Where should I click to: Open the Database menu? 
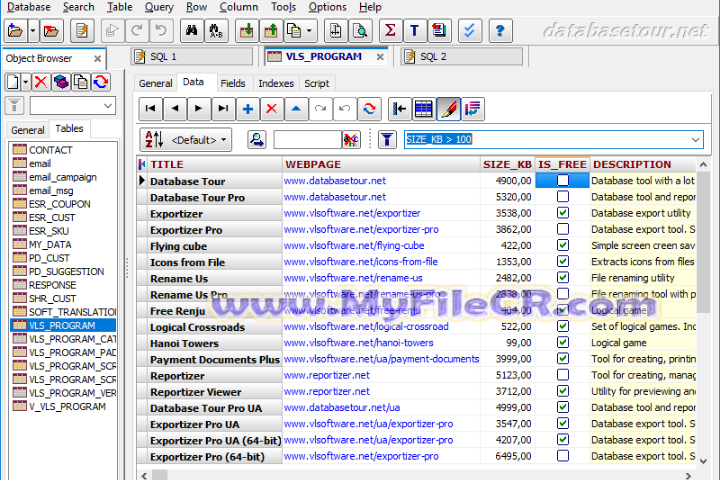[x=28, y=7]
